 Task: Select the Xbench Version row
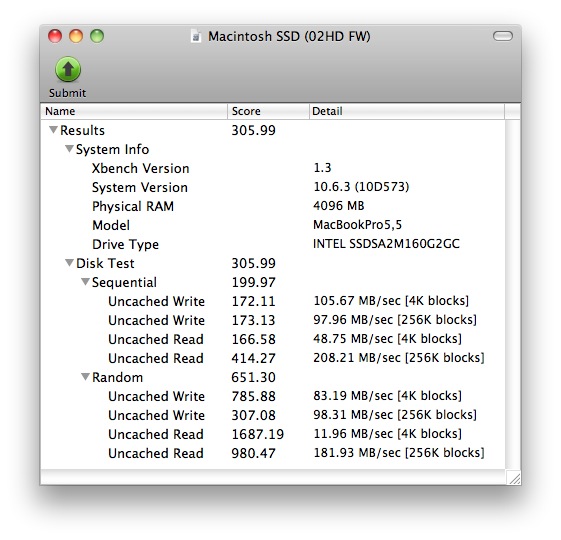point(273,168)
